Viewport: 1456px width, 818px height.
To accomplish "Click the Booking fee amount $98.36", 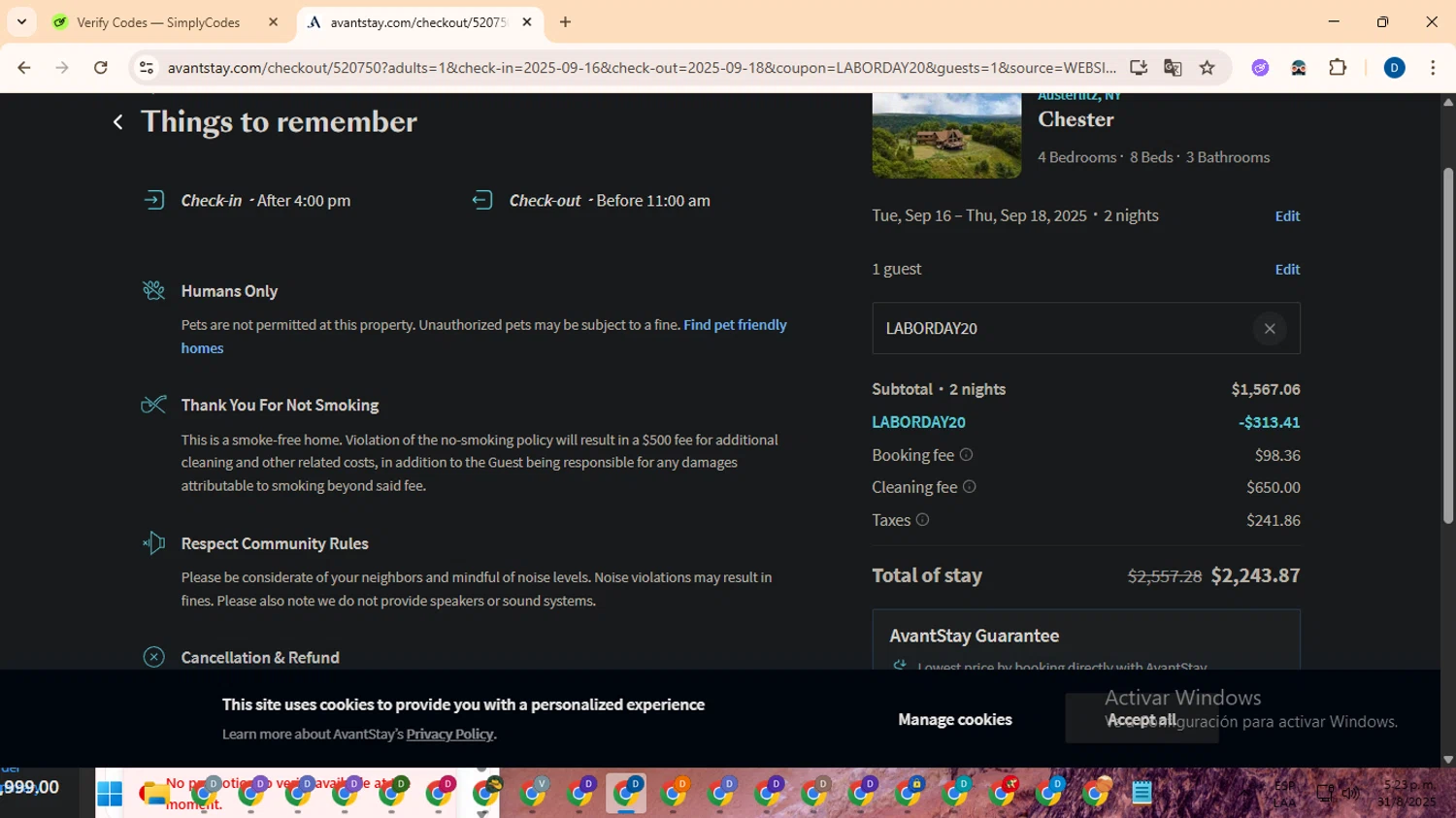I will pyautogui.click(x=1277, y=455).
